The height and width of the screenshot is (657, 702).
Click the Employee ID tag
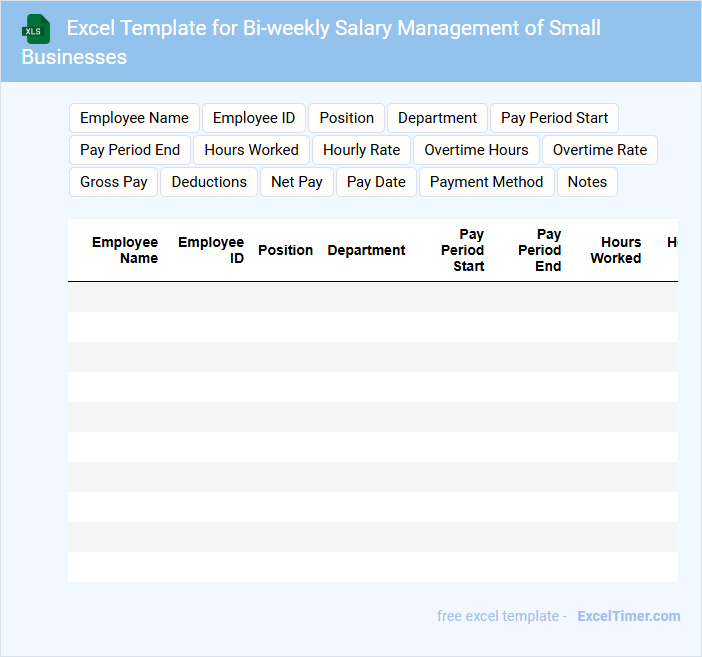(x=254, y=118)
